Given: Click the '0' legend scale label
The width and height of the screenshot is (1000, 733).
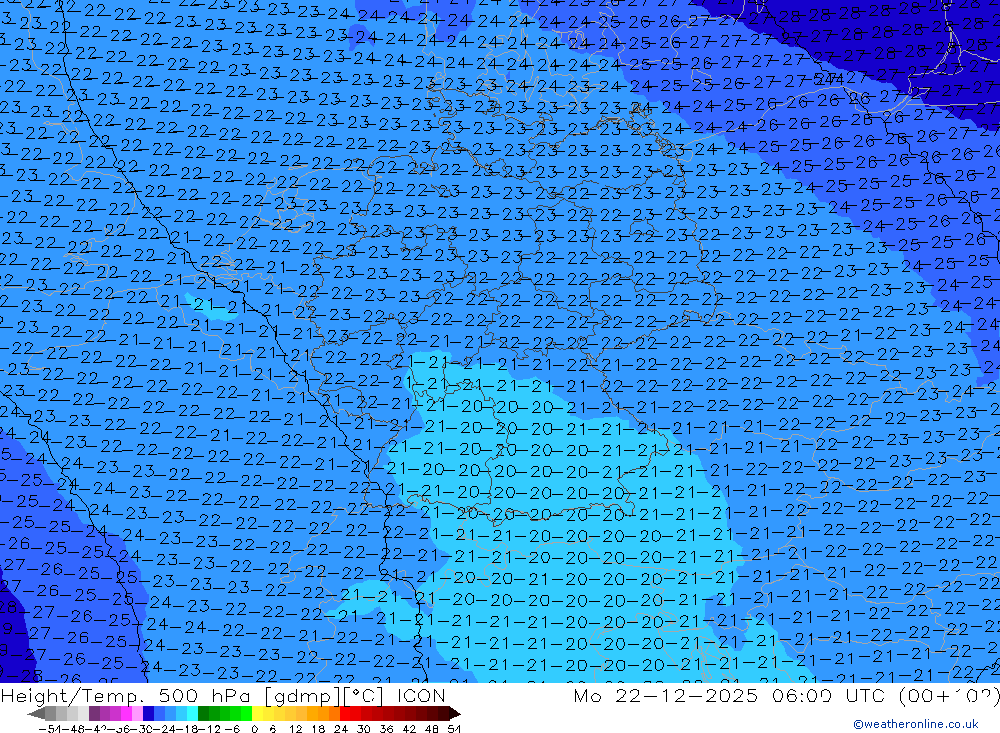Looking at the screenshot, I should (x=254, y=729).
